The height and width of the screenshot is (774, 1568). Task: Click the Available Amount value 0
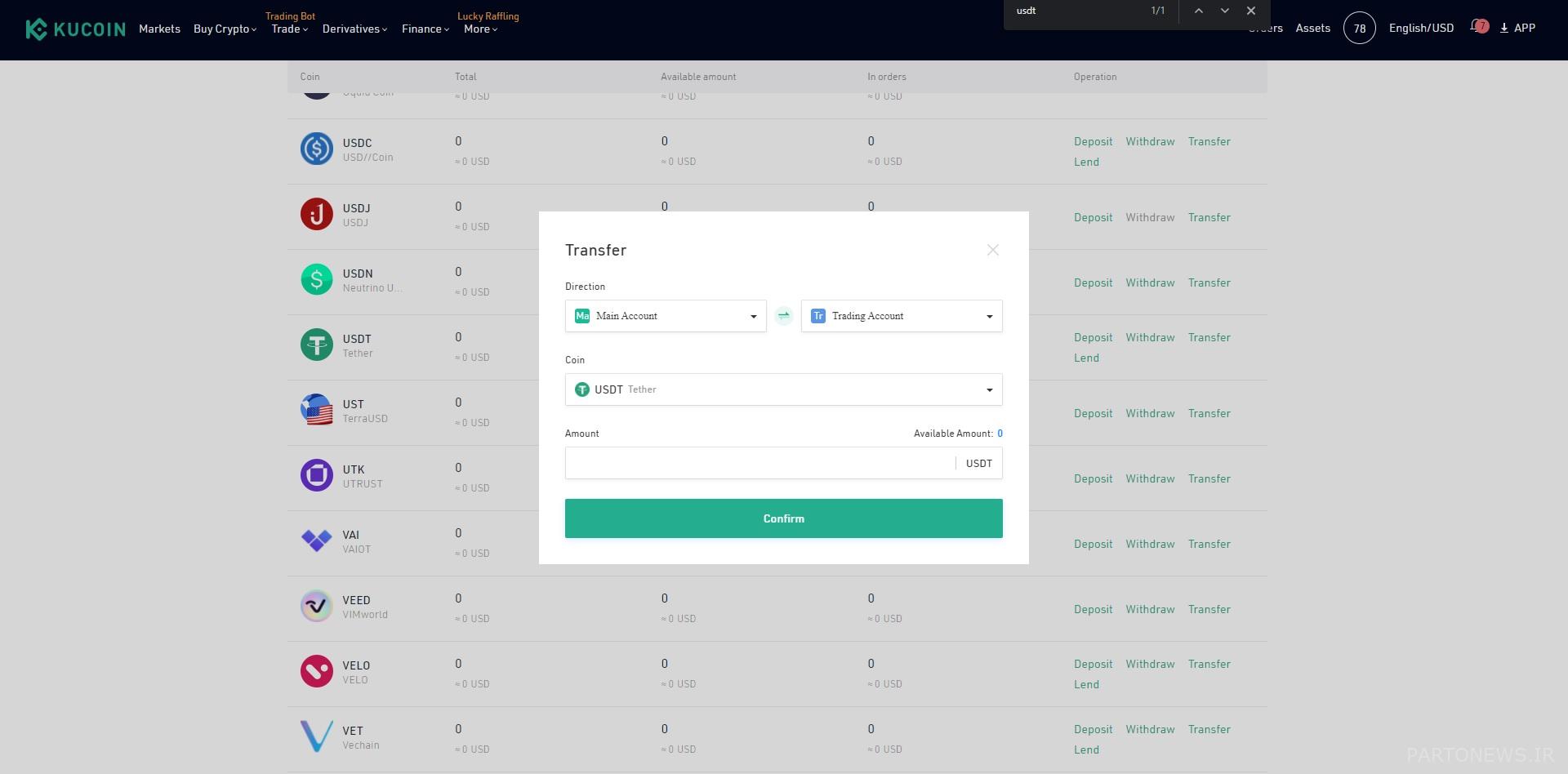[x=1000, y=434]
